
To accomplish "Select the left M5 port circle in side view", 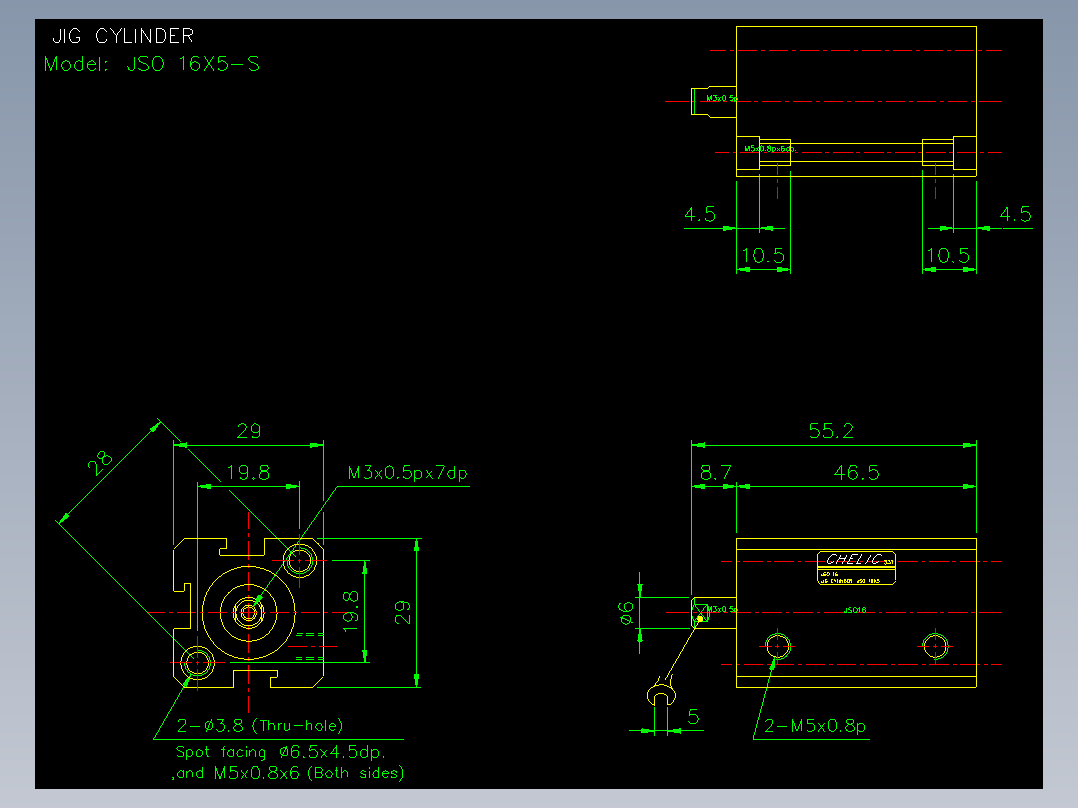I will (x=778, y=646).
